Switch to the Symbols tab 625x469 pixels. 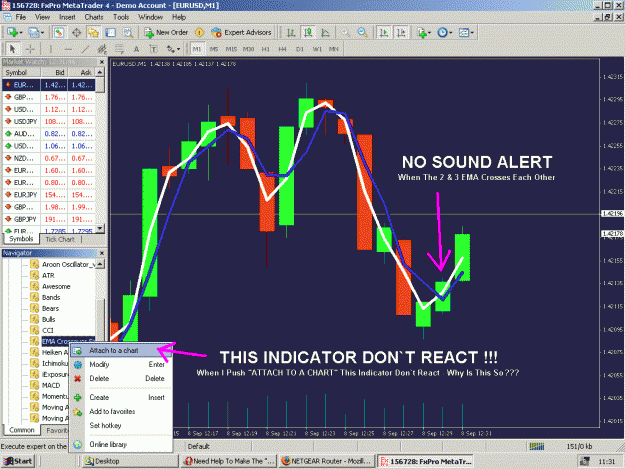coord(21,239)
